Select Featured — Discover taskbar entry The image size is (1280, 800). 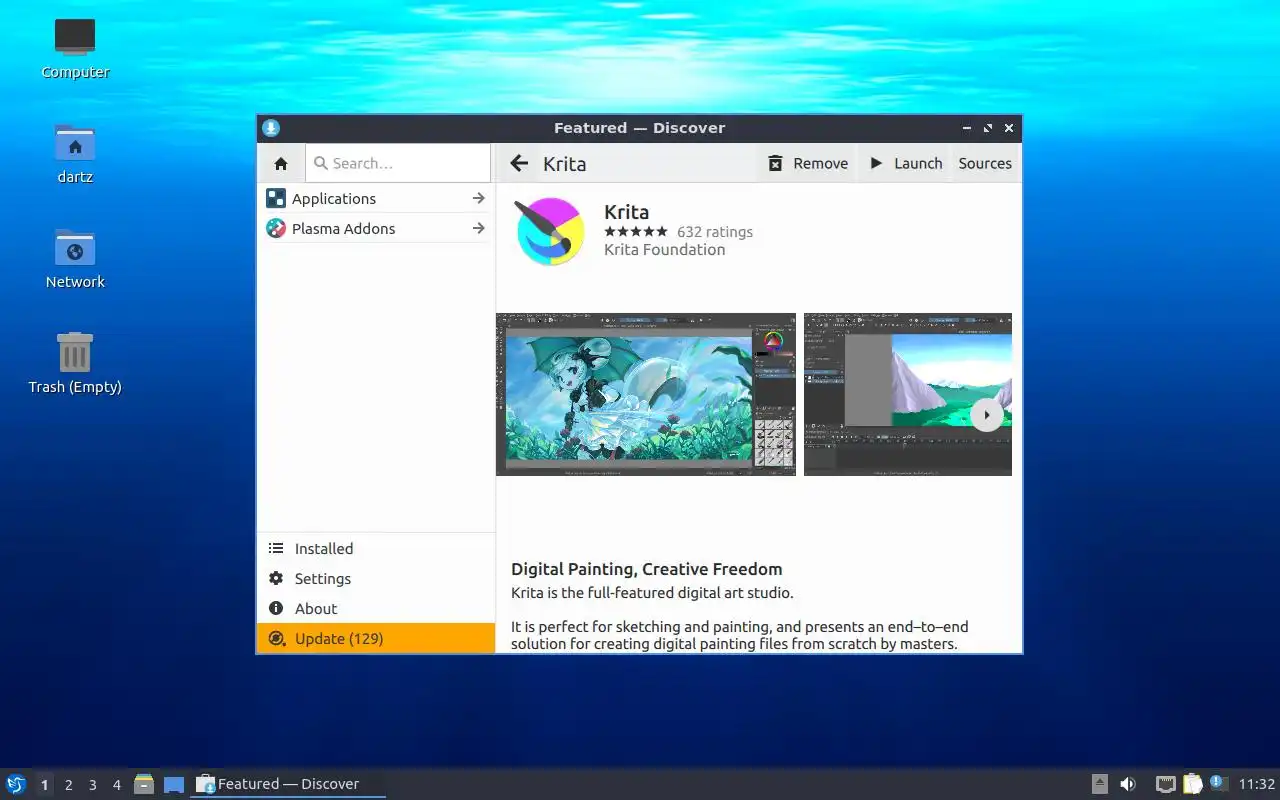[288, 784]
